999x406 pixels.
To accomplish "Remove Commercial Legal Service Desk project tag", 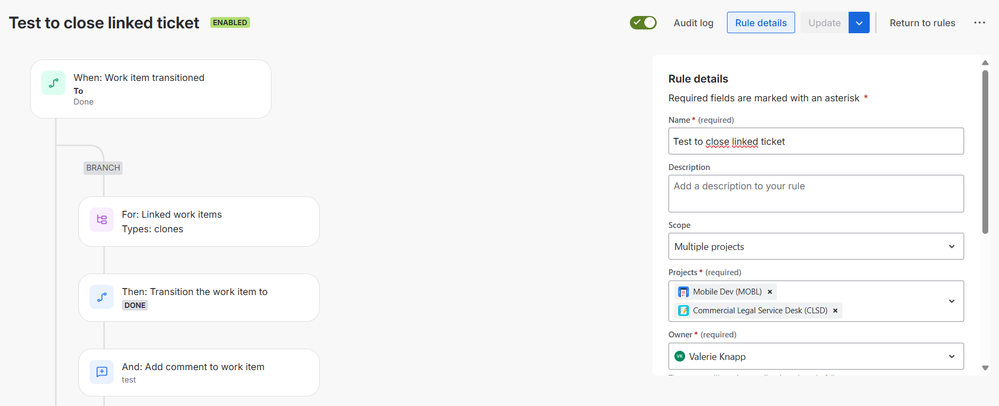I will [835, 310].
